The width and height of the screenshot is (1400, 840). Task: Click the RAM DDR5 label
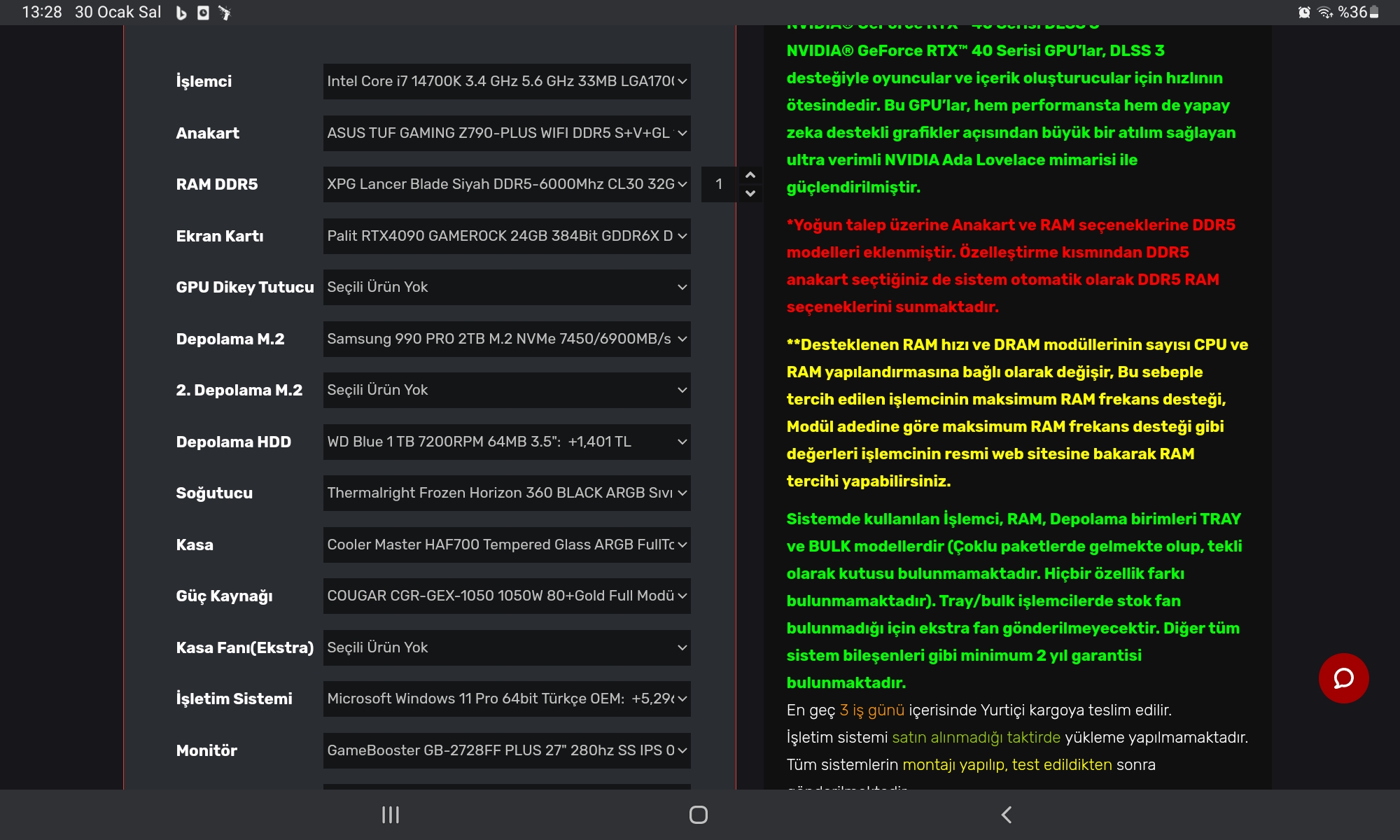[217, 184]
